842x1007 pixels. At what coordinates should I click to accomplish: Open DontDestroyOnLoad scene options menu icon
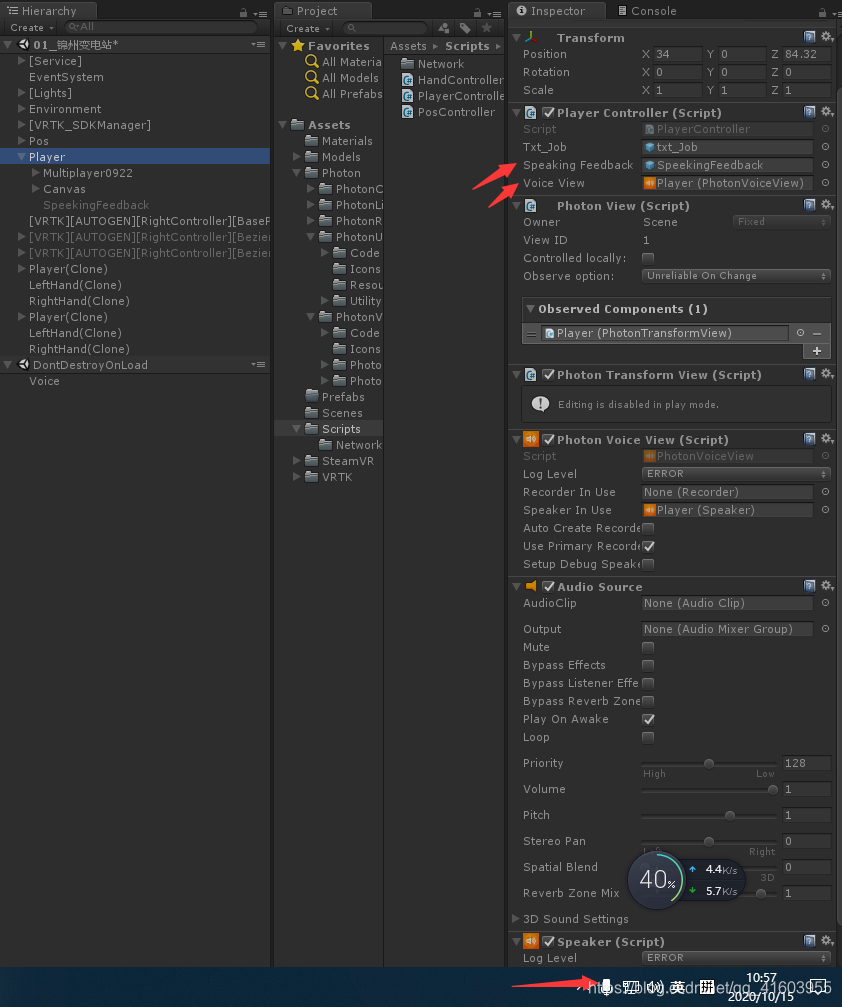[258, 364]
